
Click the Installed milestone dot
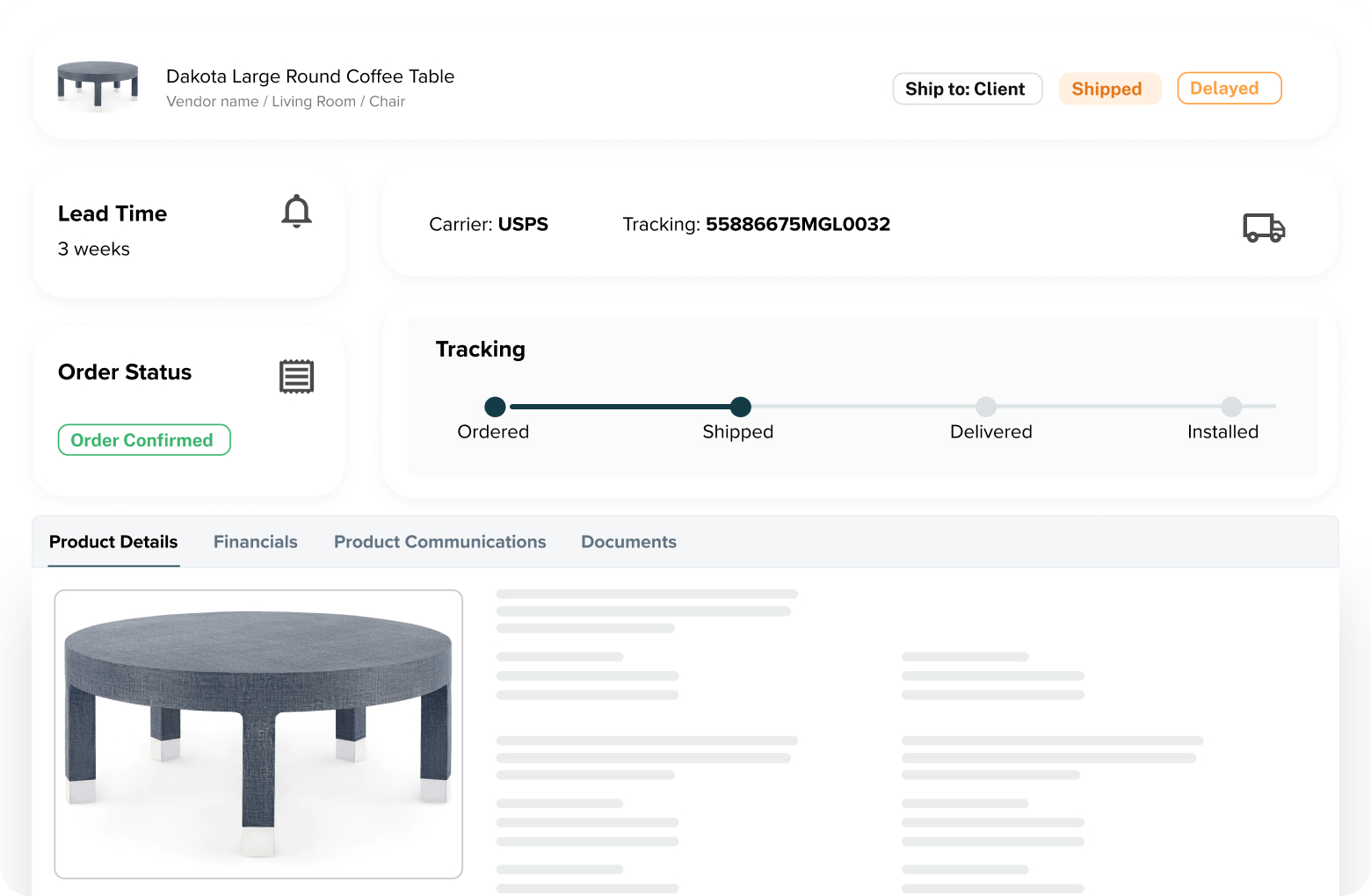coord(1230,407)
